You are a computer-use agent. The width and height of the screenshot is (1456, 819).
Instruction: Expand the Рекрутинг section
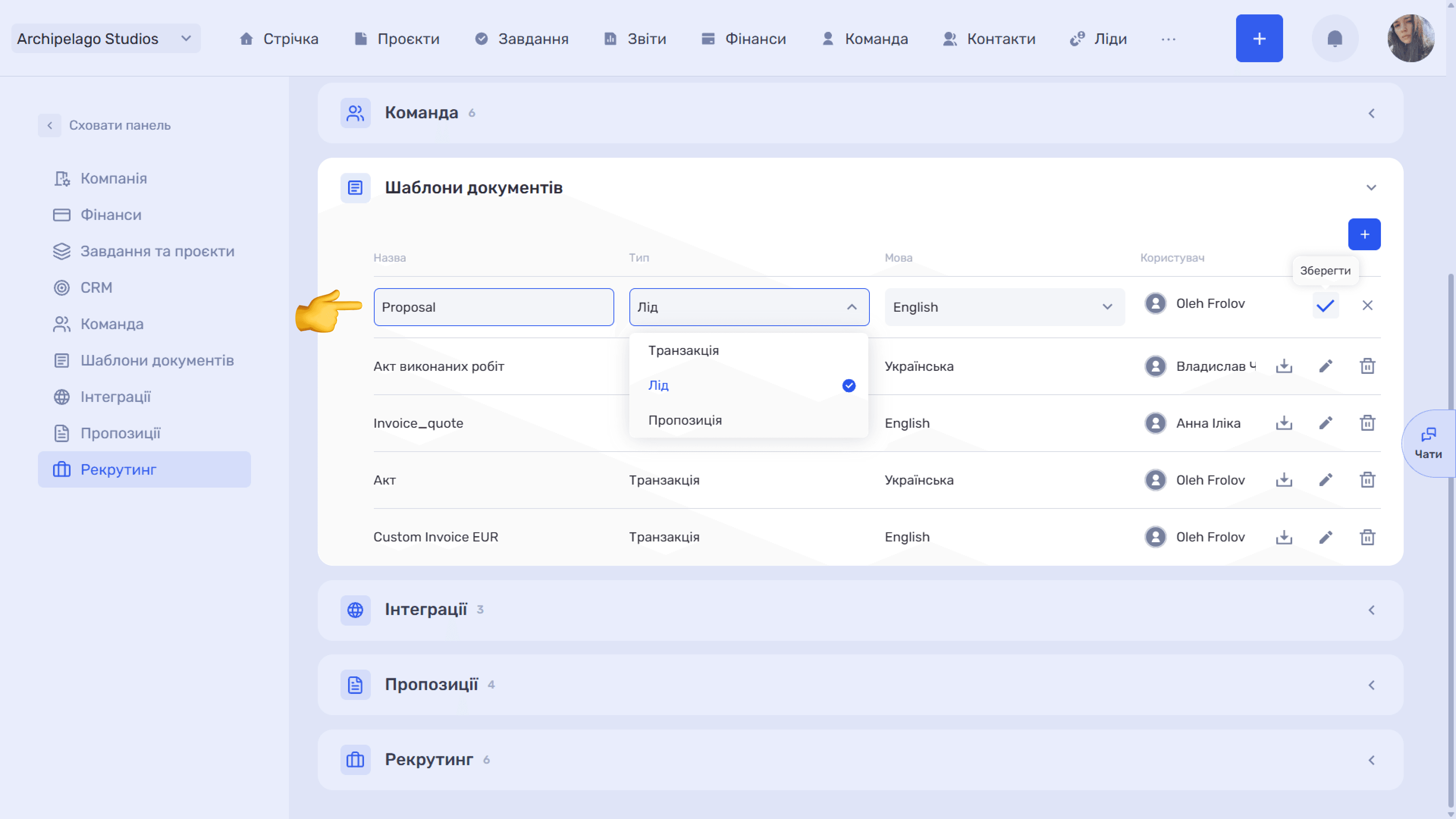pos(1371,760)
